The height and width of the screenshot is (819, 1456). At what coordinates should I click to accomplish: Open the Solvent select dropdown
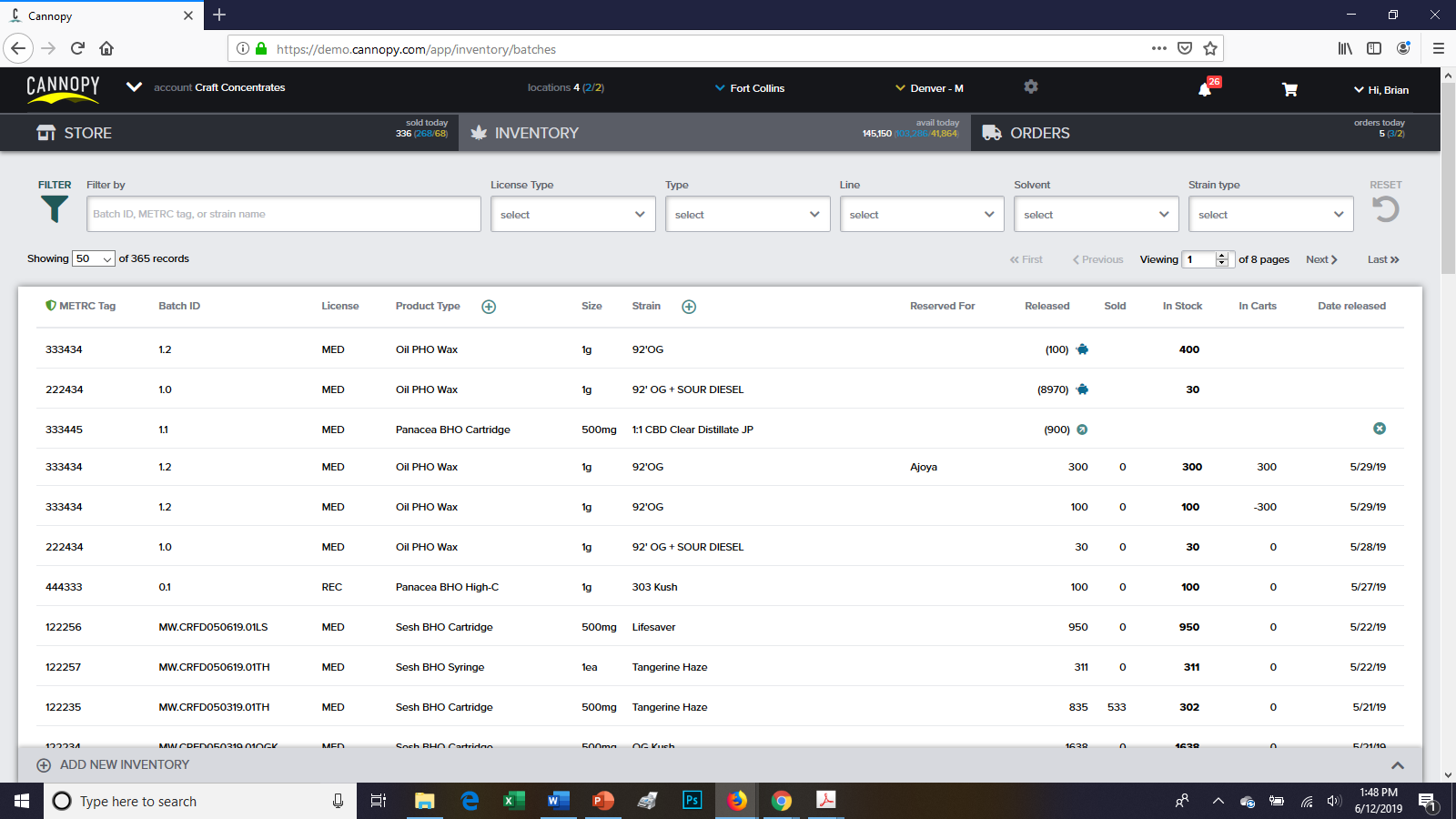[x=1096, y=214]
